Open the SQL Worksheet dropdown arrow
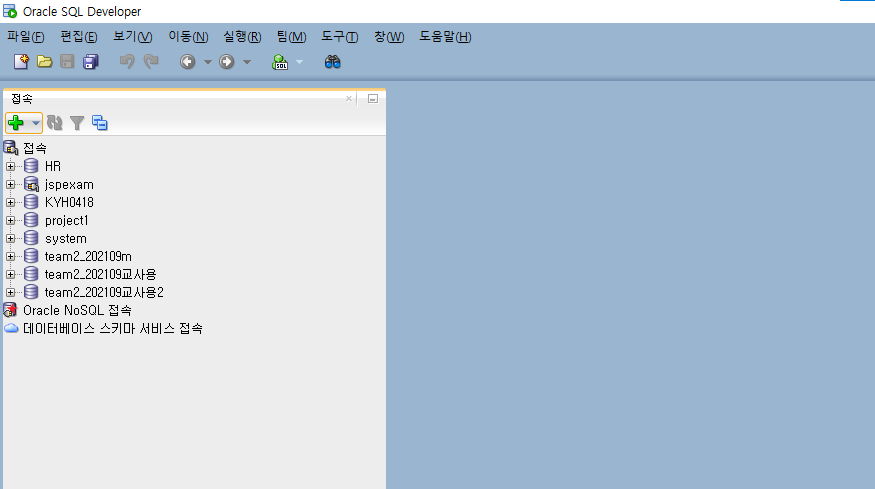The image size is (875, 489). [299, 62]
